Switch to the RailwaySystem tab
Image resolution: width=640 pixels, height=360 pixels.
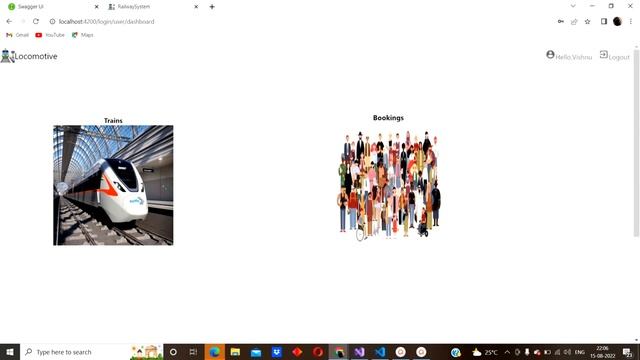(153, 7)
